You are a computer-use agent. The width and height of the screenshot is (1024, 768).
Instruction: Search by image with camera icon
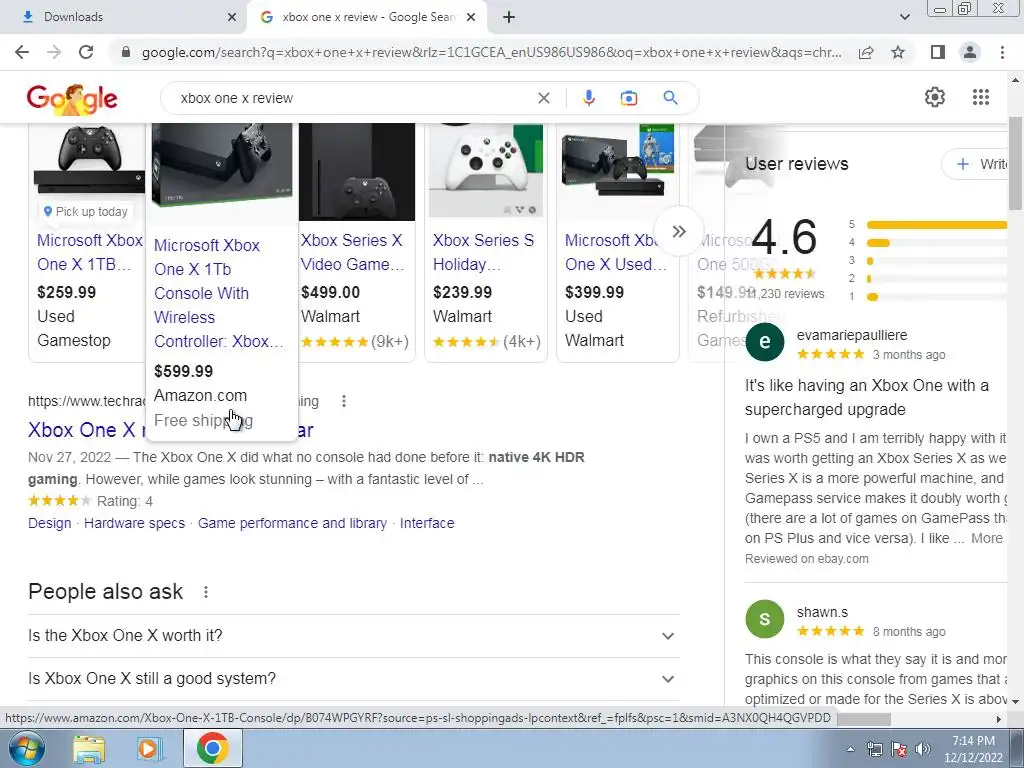point(629,98)
